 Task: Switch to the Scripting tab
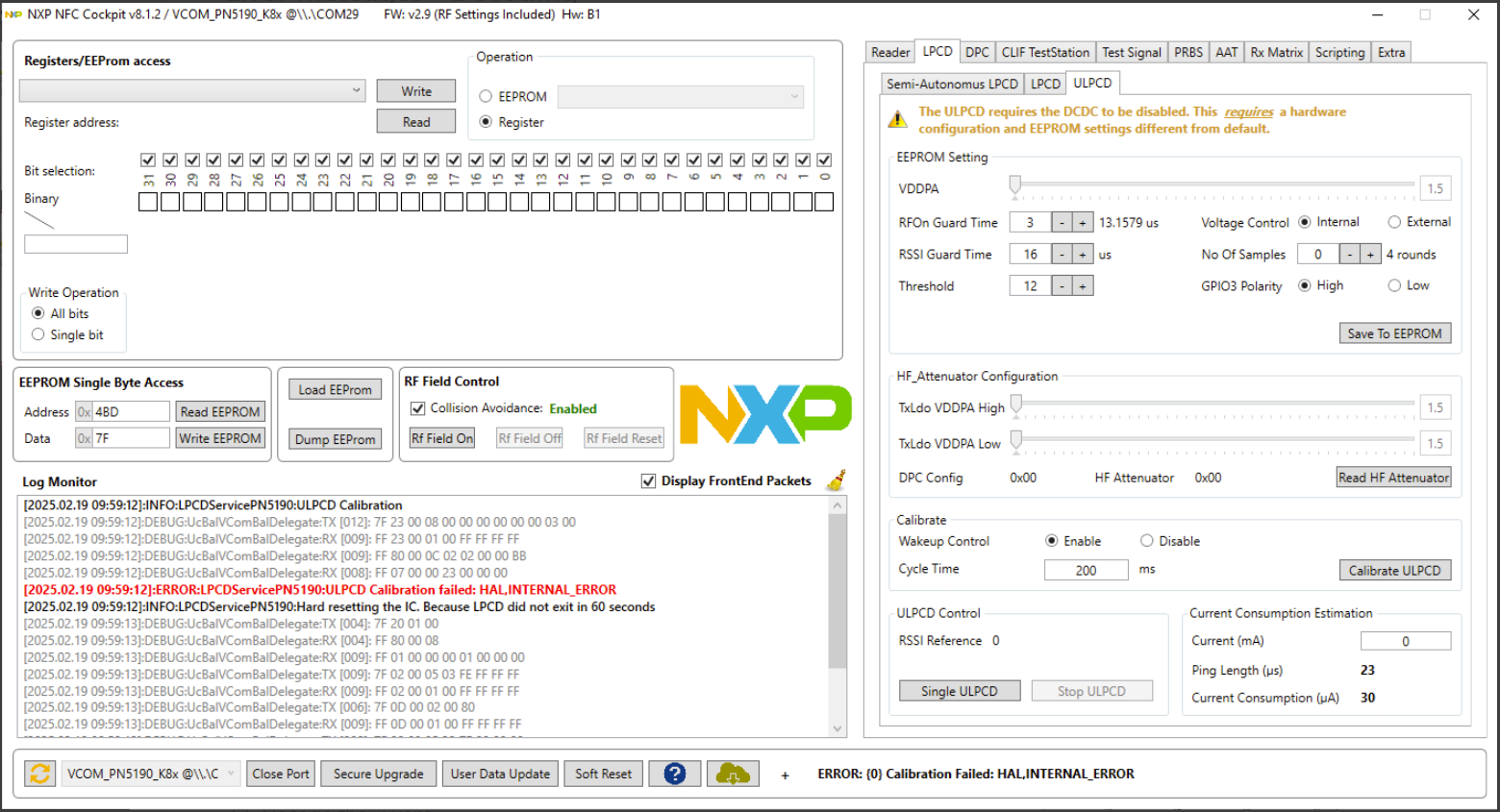pyautogui.click(x=1339, y=52)
